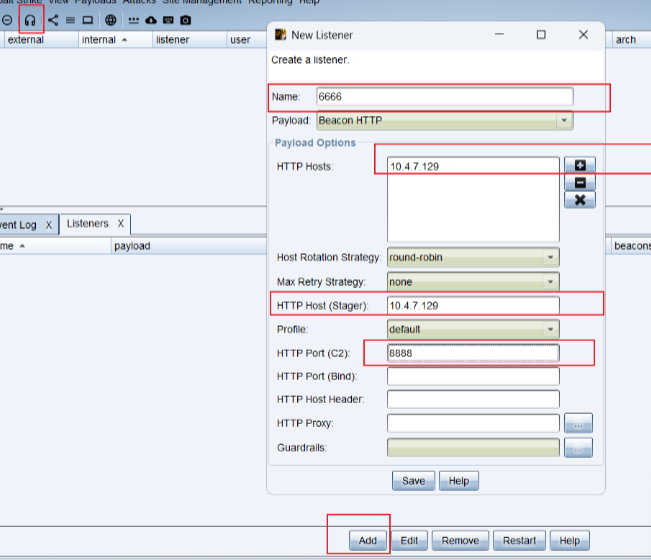Viewport: 651px width, 560px height.
Task: Open the Web Log globe icon
Action: (x=110, y=20)
